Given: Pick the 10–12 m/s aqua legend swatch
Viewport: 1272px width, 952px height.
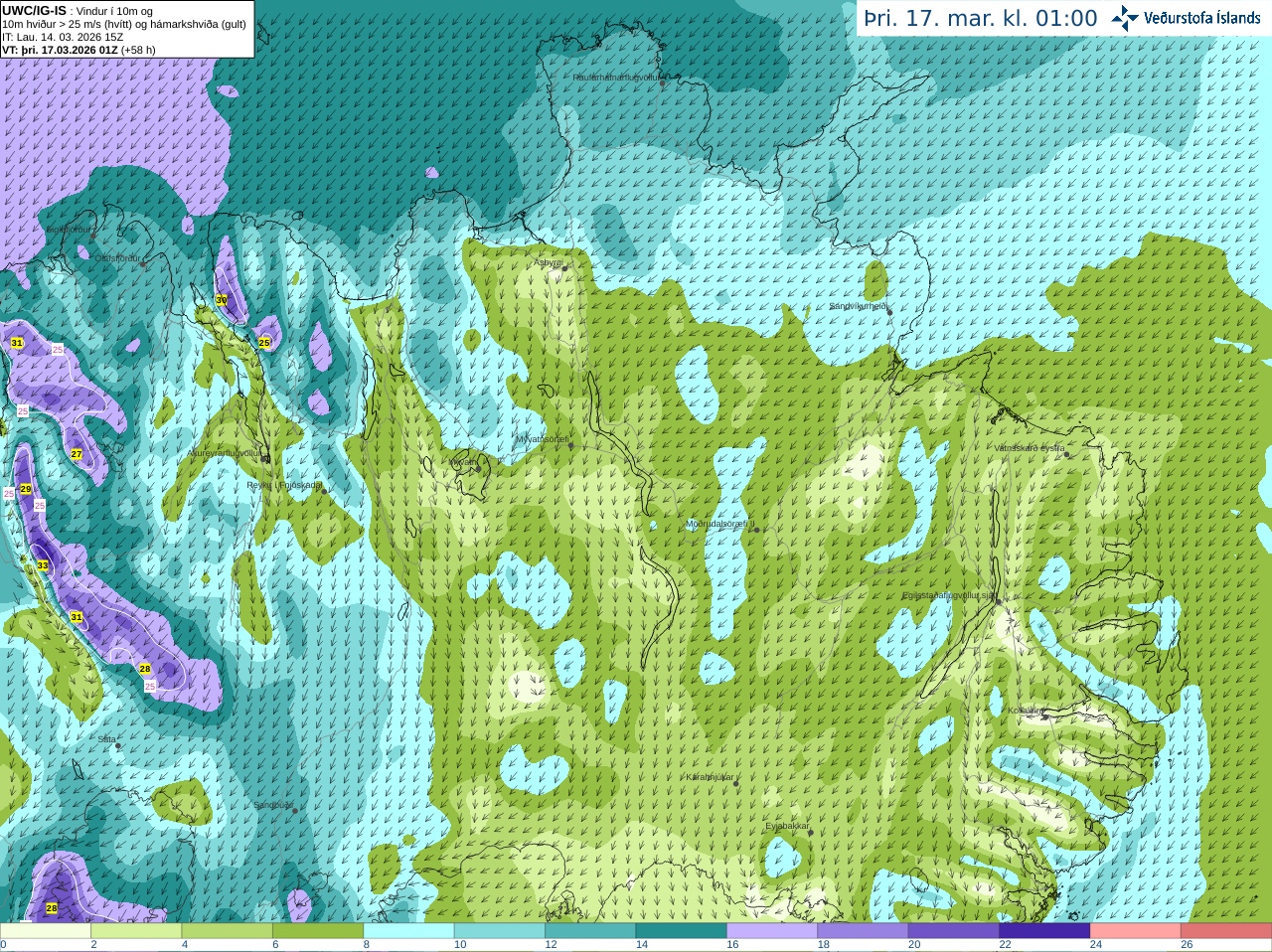Looking at the screenshot, I should pyautogui.click(x=500, y=931).
